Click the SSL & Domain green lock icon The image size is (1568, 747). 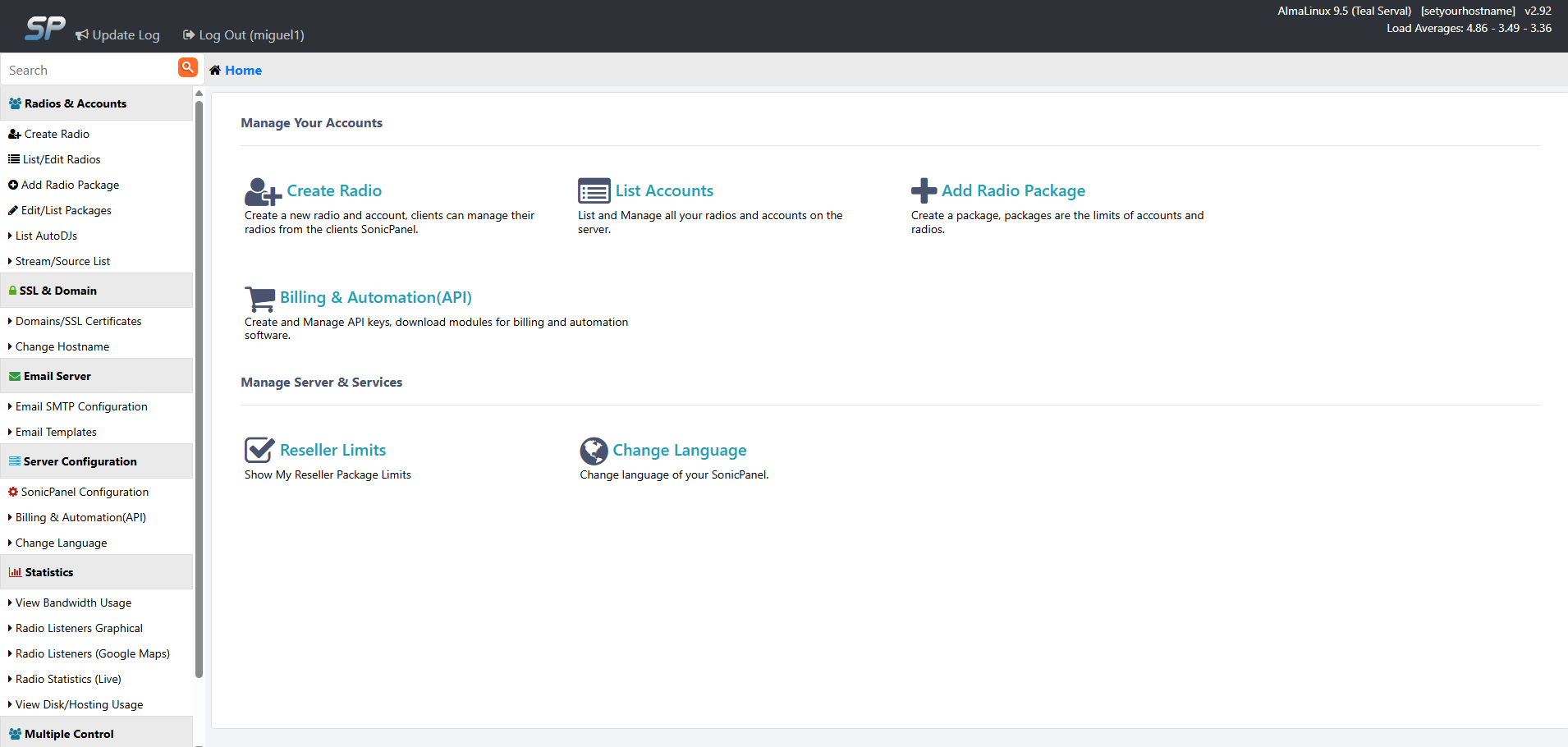(x=12, y=291)
